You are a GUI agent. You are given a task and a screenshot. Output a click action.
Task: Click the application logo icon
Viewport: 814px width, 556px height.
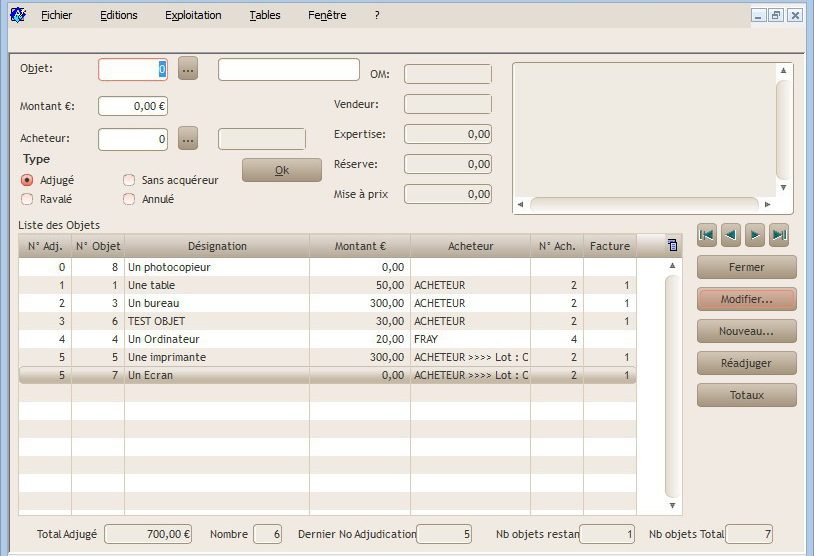(17, 15)
